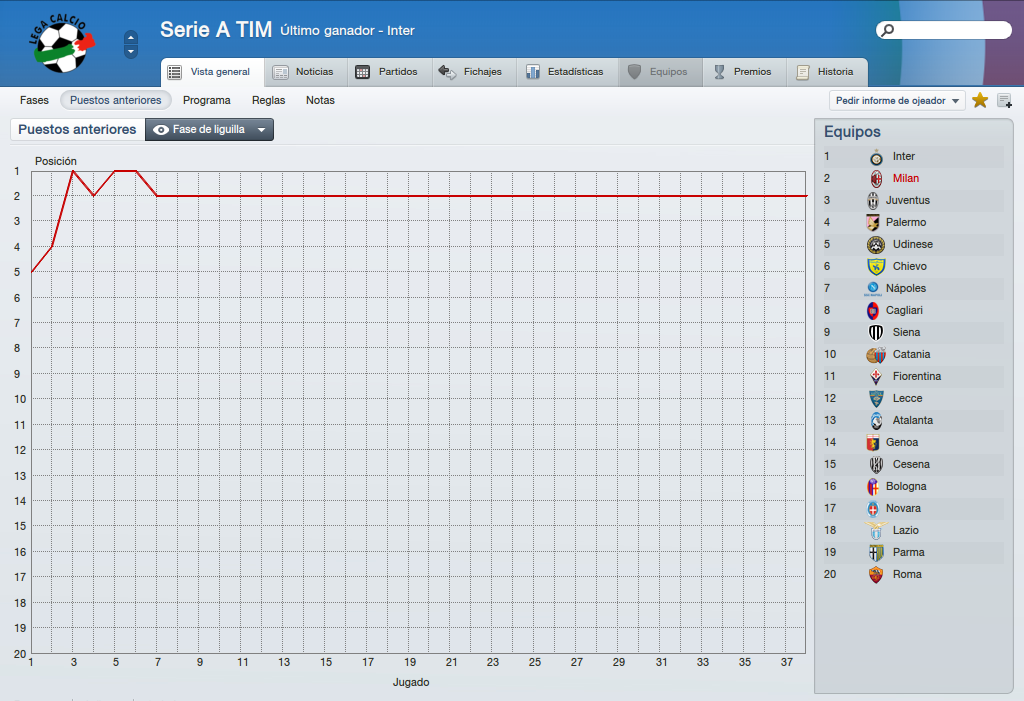Click the Cesena club badge
This screenshot has height=701, width=1024.
pyautogui.click(x=876, y=465)
